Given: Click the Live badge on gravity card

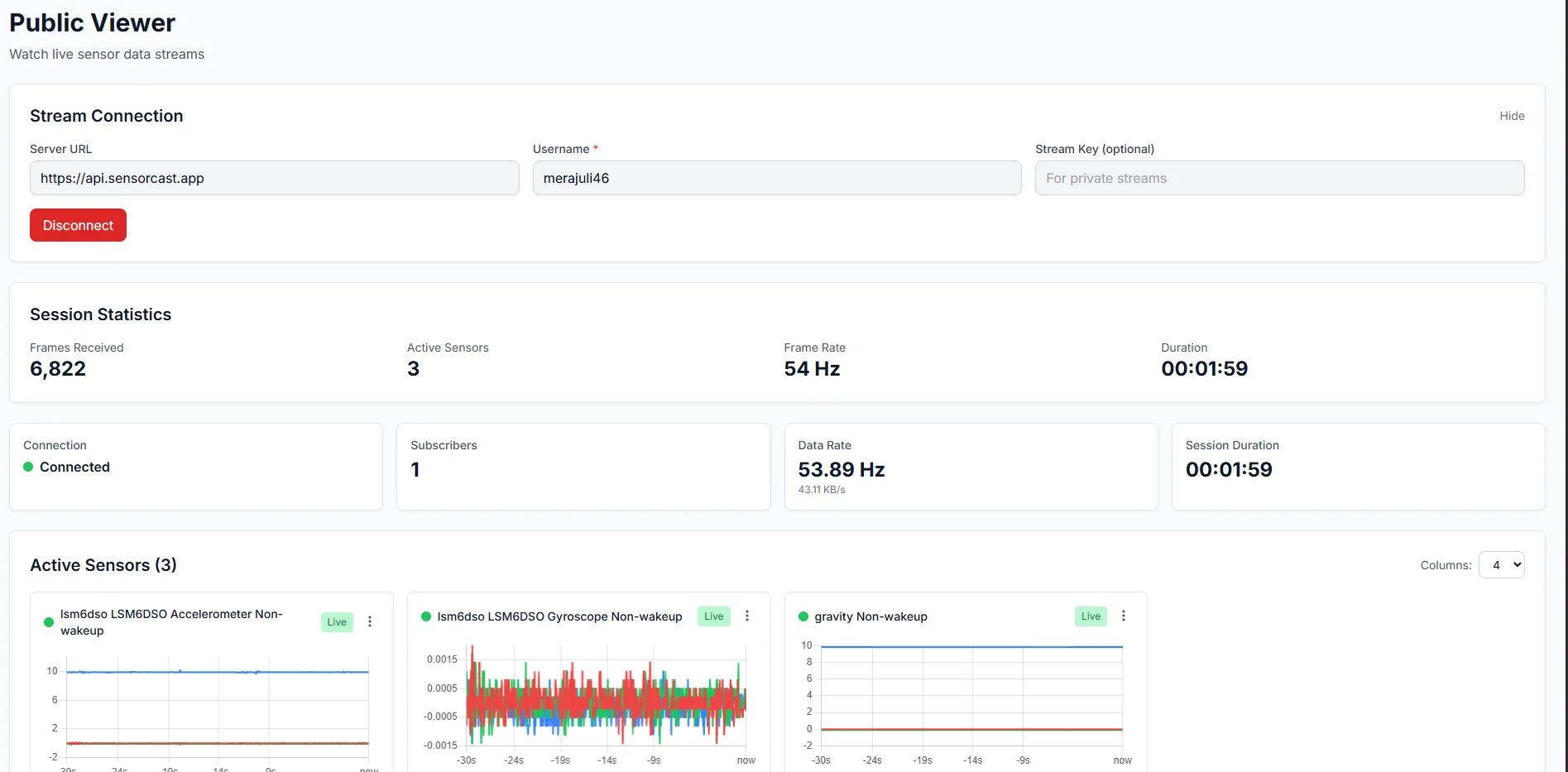Looking at the screenshot, I should (x=1091, y=616).
